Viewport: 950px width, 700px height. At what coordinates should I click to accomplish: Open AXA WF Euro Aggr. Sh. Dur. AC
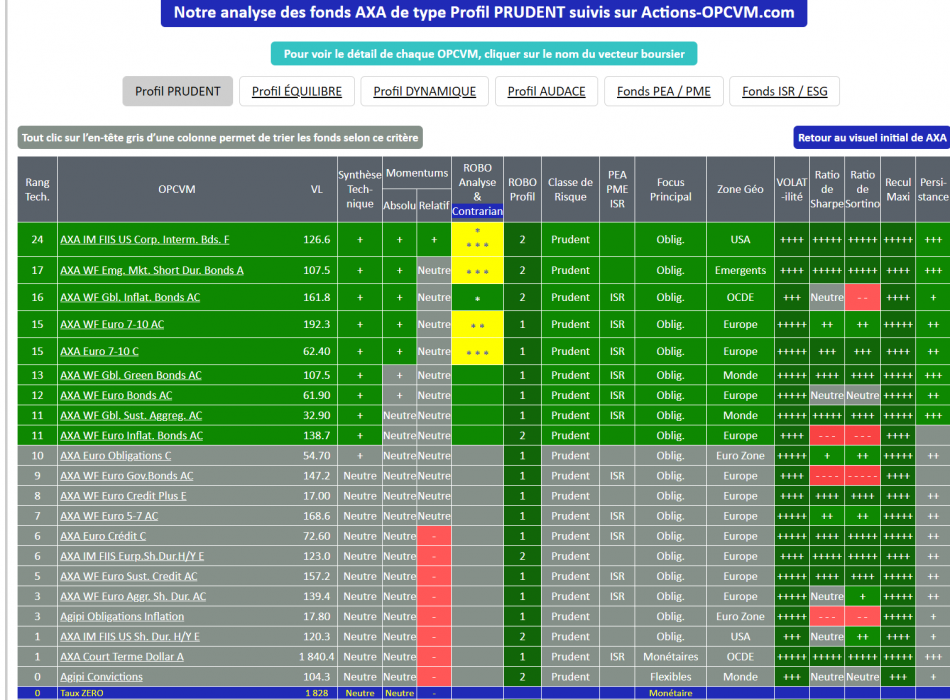(133, 596)
